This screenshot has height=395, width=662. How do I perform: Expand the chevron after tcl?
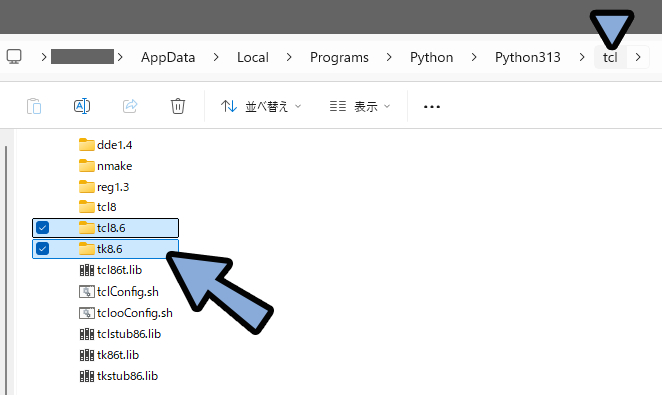point(638,57)
